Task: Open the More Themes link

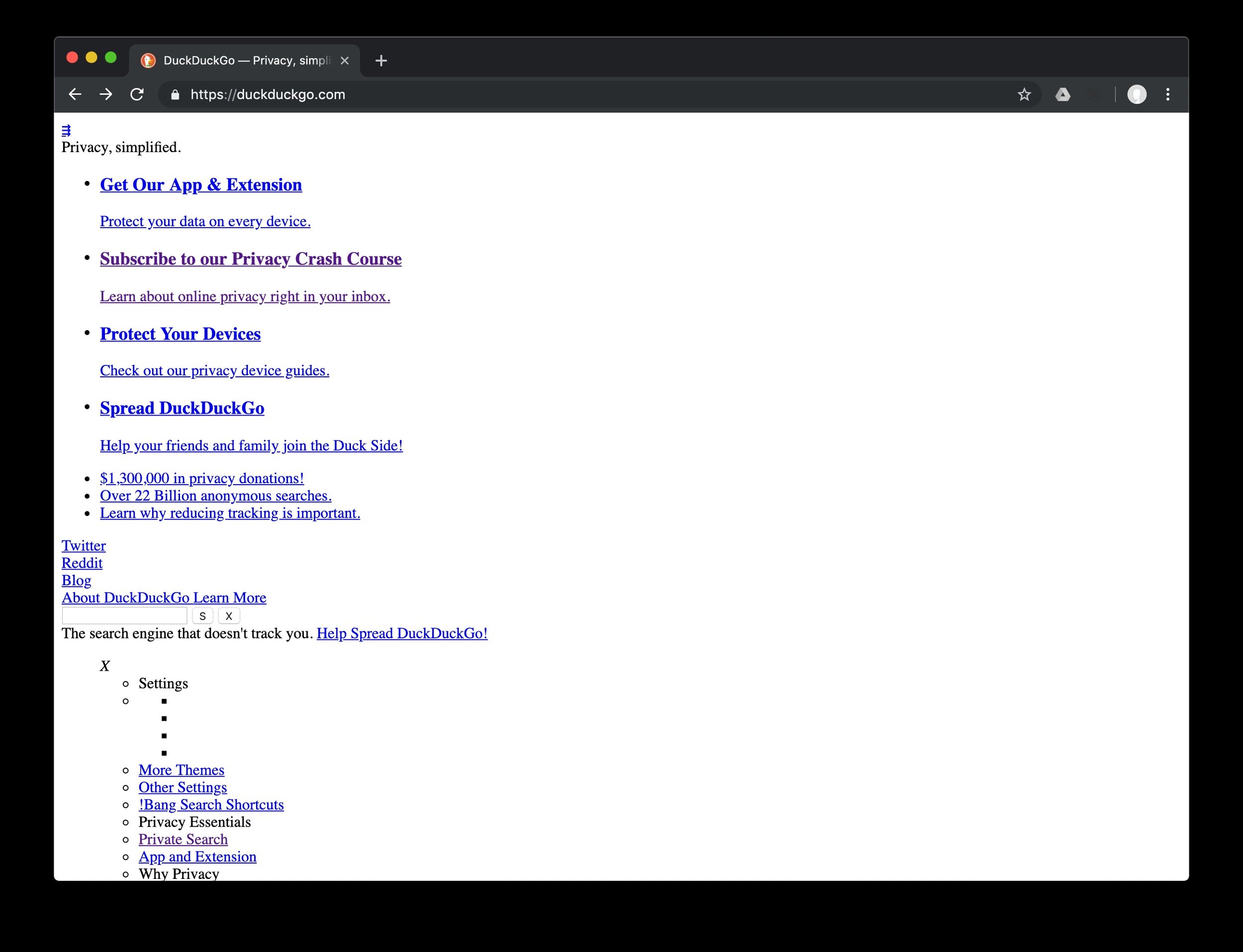Action: [x=181, y=770]
